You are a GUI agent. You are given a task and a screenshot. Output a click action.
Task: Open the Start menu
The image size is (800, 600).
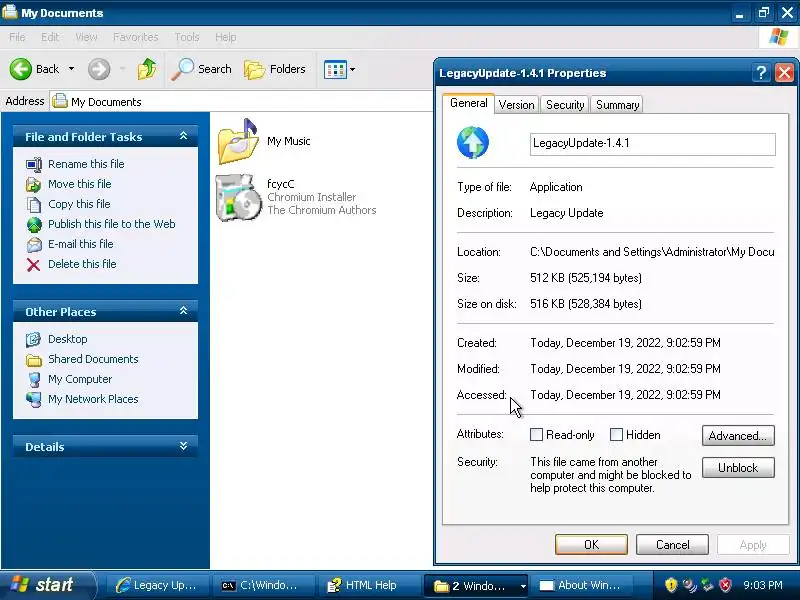(x=47, y=585)
